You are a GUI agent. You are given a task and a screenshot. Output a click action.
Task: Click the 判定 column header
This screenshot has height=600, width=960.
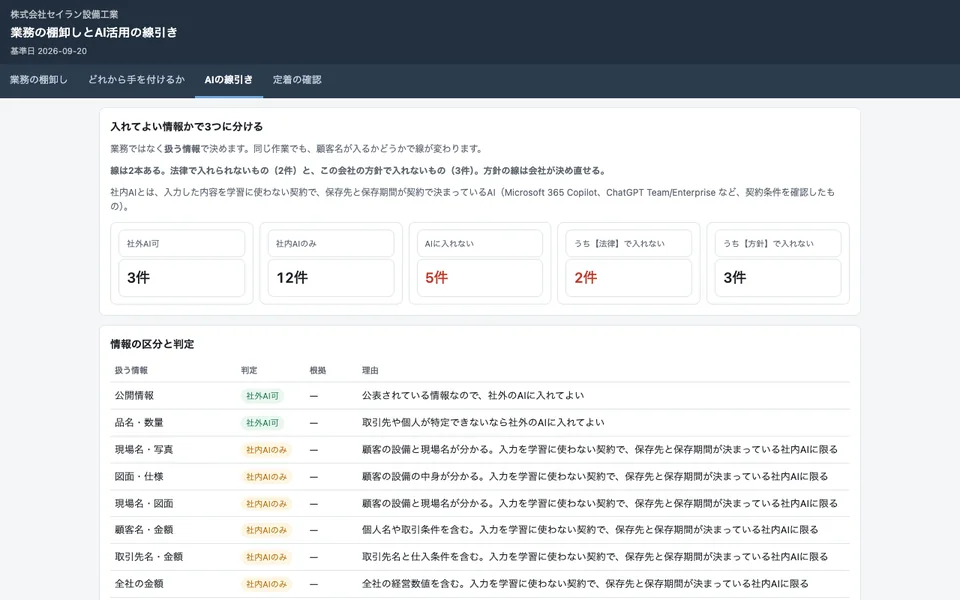[249, 370]
